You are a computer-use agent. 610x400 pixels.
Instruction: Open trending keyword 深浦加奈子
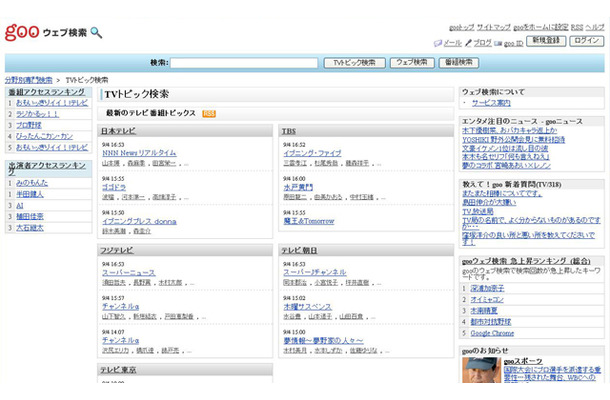click(x=487, y=288)
